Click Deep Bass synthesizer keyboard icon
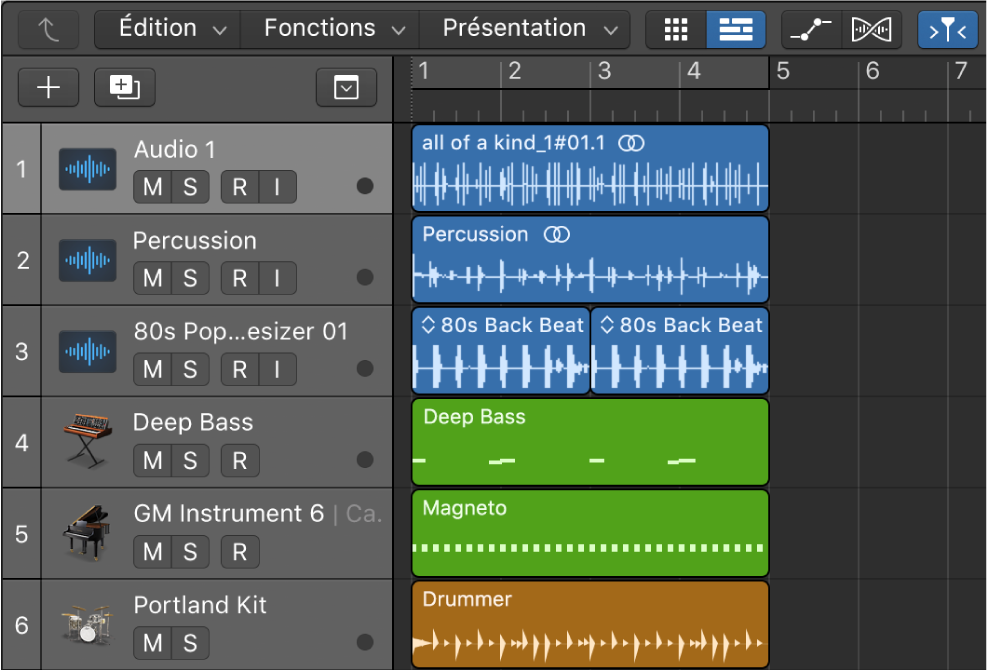Screen dimensions: 987x670 pos(87,440)
